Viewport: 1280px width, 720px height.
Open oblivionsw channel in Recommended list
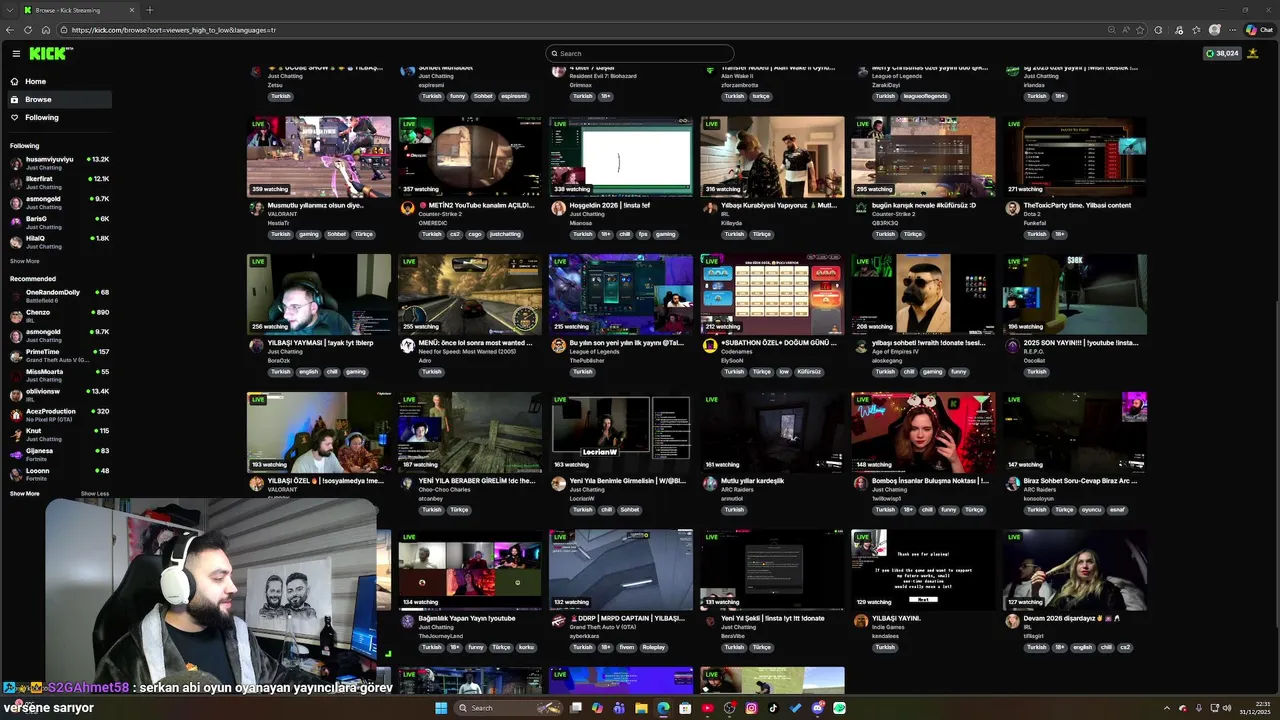click(59, 394)
